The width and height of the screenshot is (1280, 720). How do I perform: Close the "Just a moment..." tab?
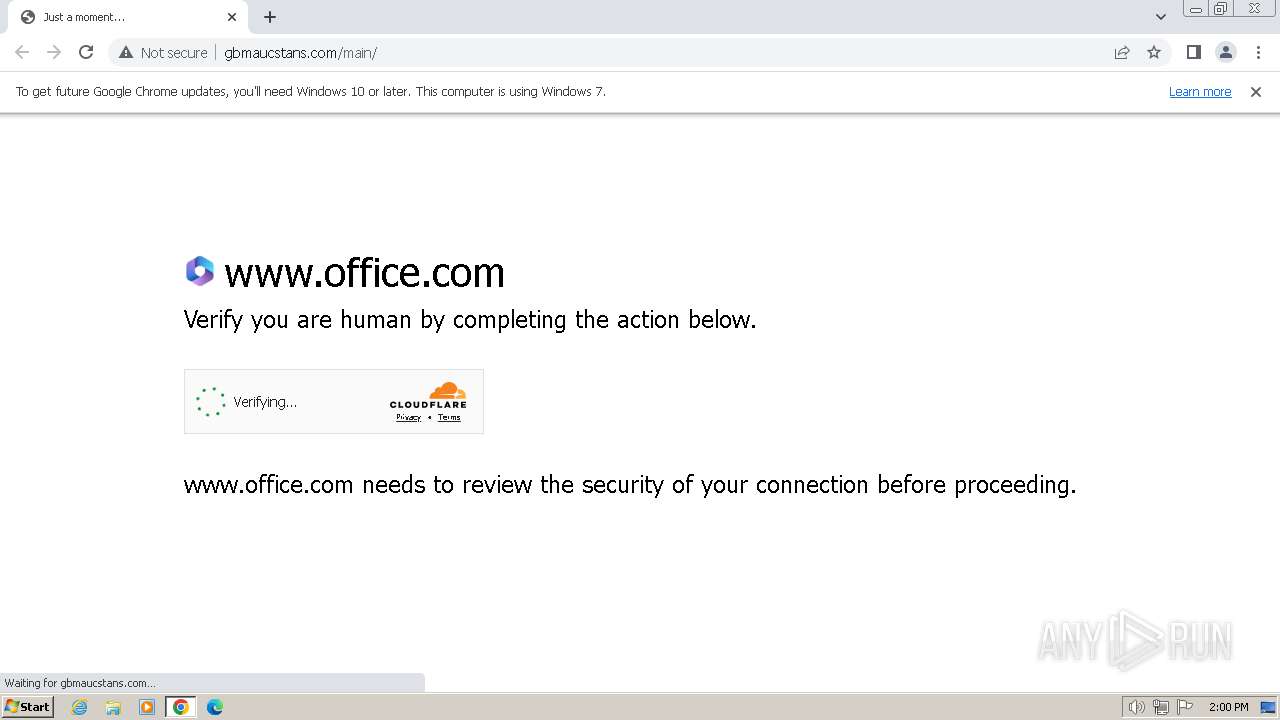pyautogui.click(x=232, y=17)
